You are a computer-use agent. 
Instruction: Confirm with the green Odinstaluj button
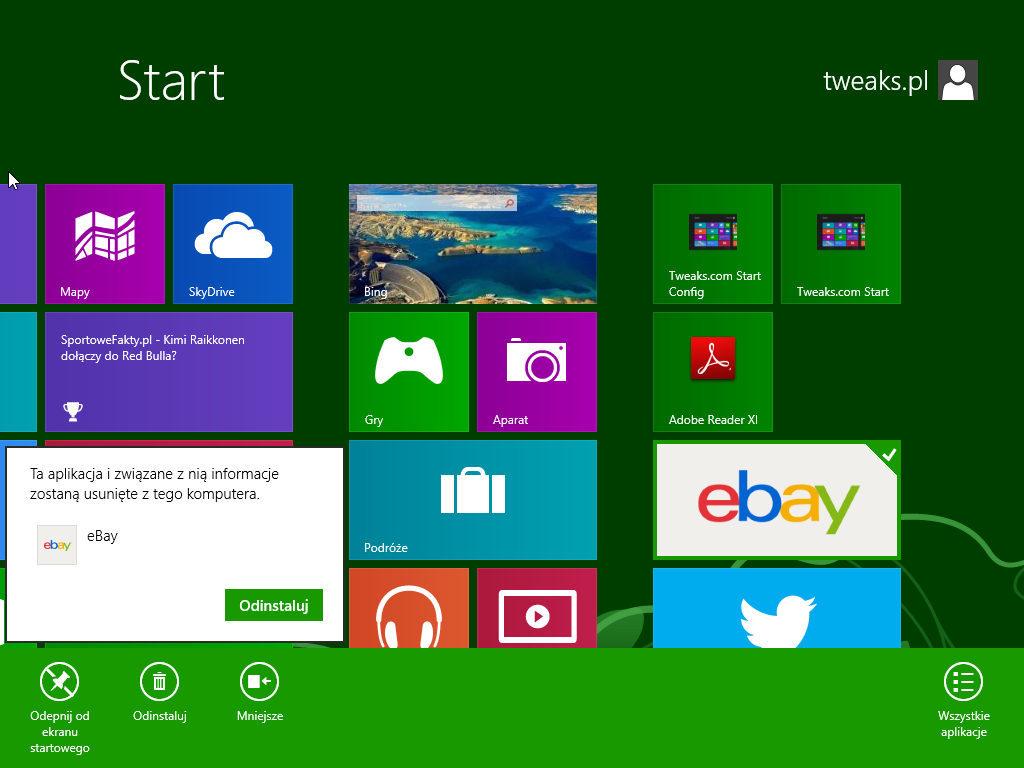click(274, 605)
